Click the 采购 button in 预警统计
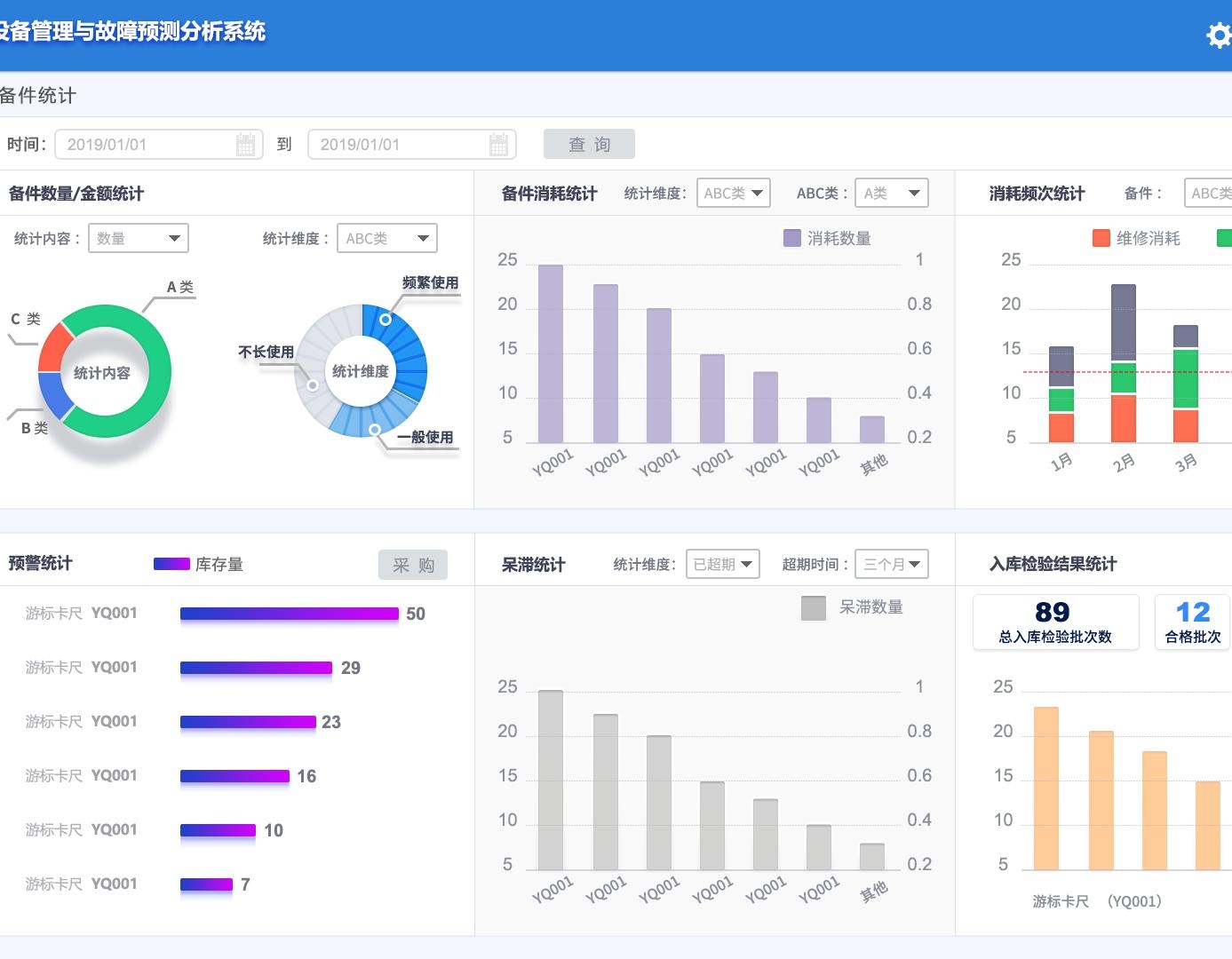Screen dimensions: 1232x959 pos(412,564)
